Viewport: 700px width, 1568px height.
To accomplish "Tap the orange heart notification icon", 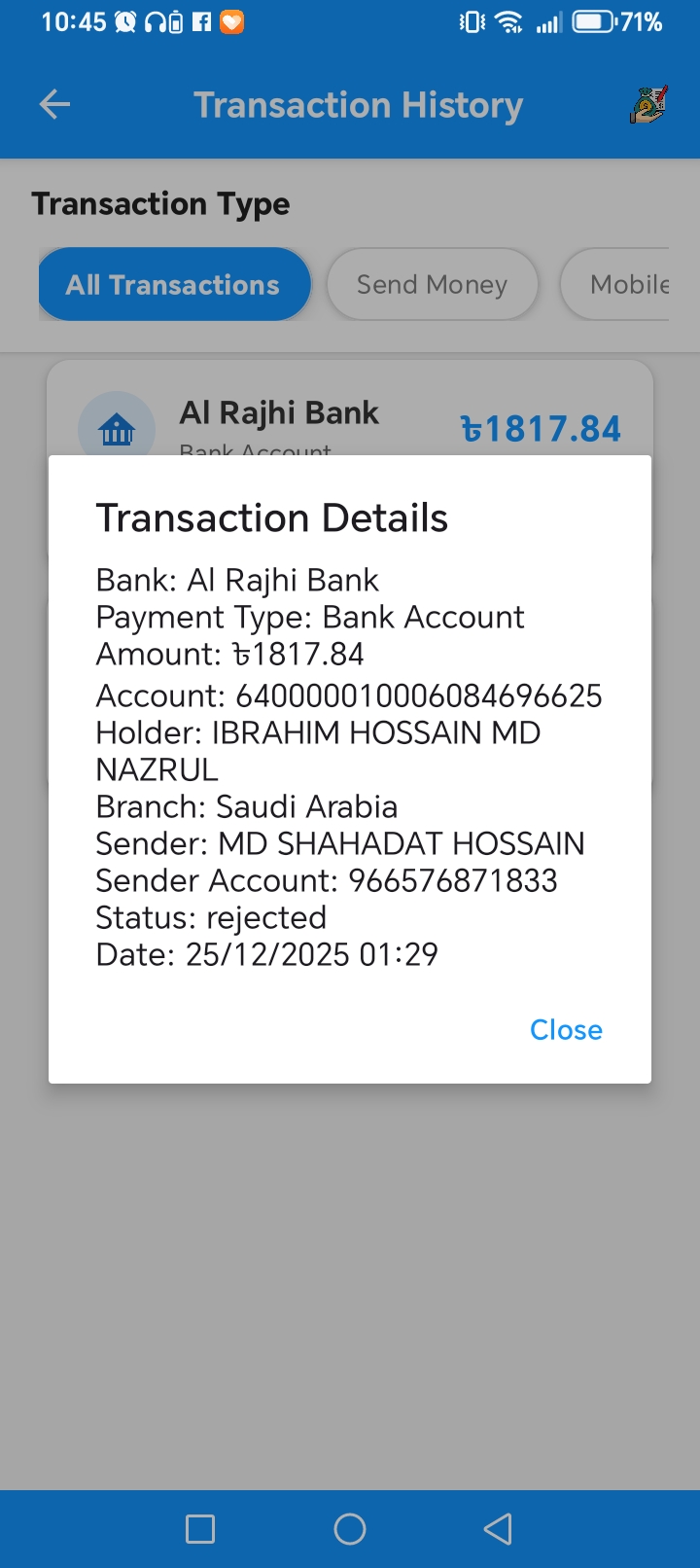I will click(231, 22).
